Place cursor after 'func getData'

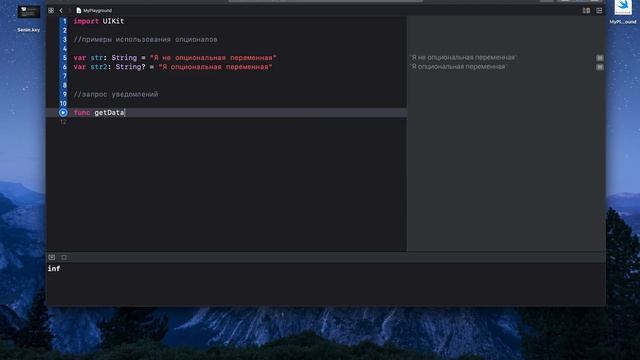point(125,113)
